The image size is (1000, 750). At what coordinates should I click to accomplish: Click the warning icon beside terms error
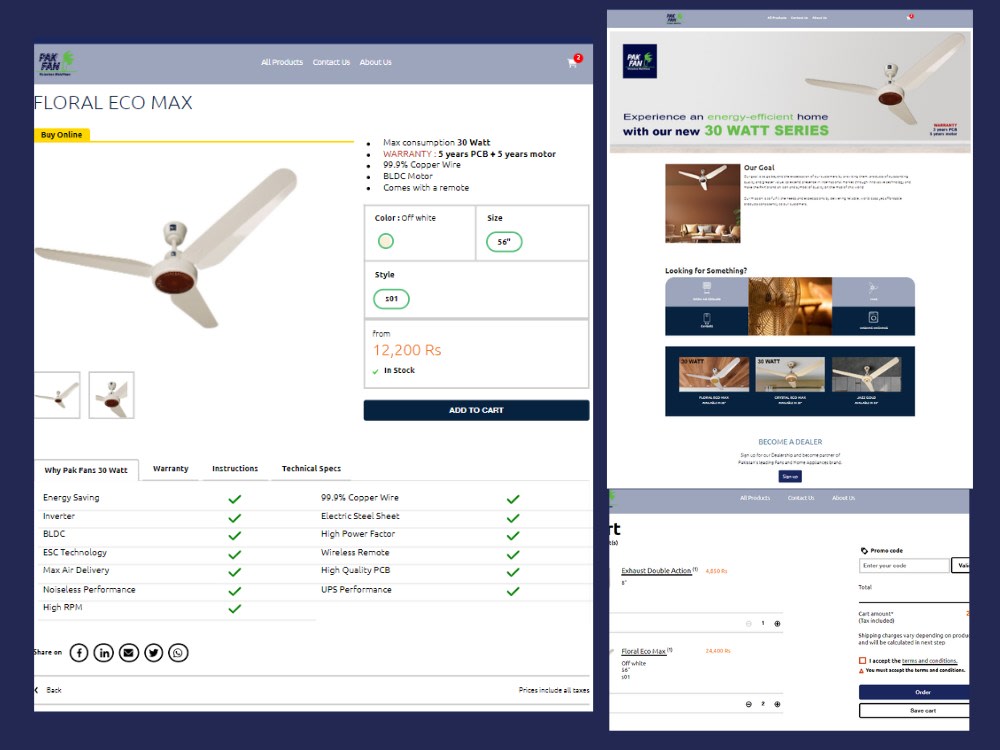pos(861,671)
